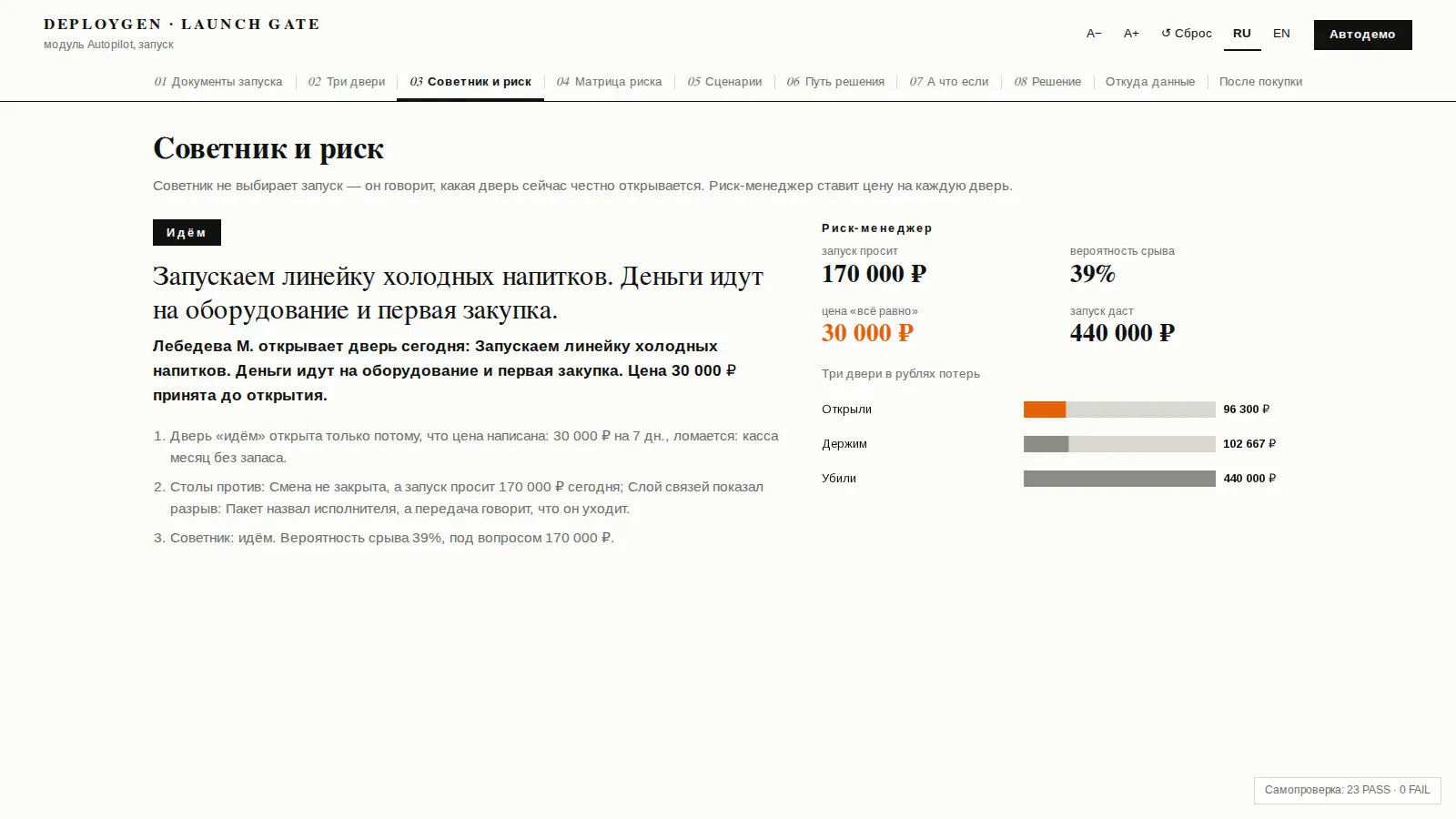
Task: Open tab 01 Документы запуска
Action: [218, 82]
